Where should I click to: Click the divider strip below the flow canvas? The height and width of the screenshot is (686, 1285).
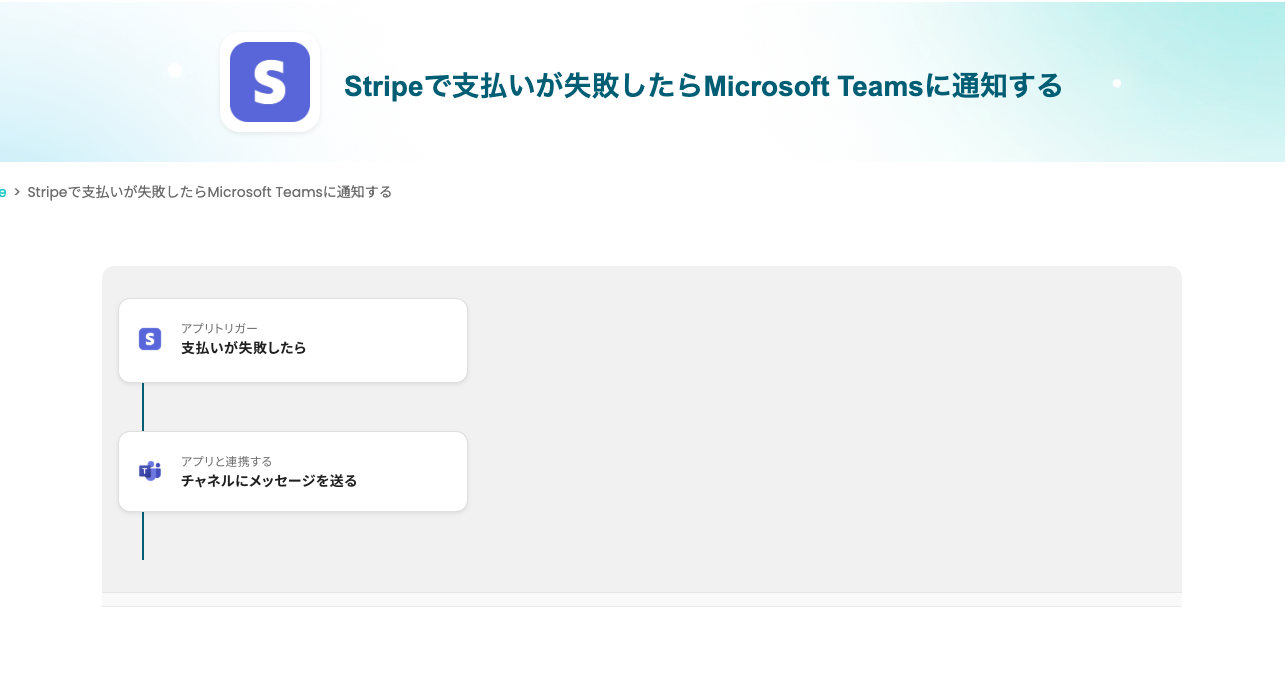(642, 600)
